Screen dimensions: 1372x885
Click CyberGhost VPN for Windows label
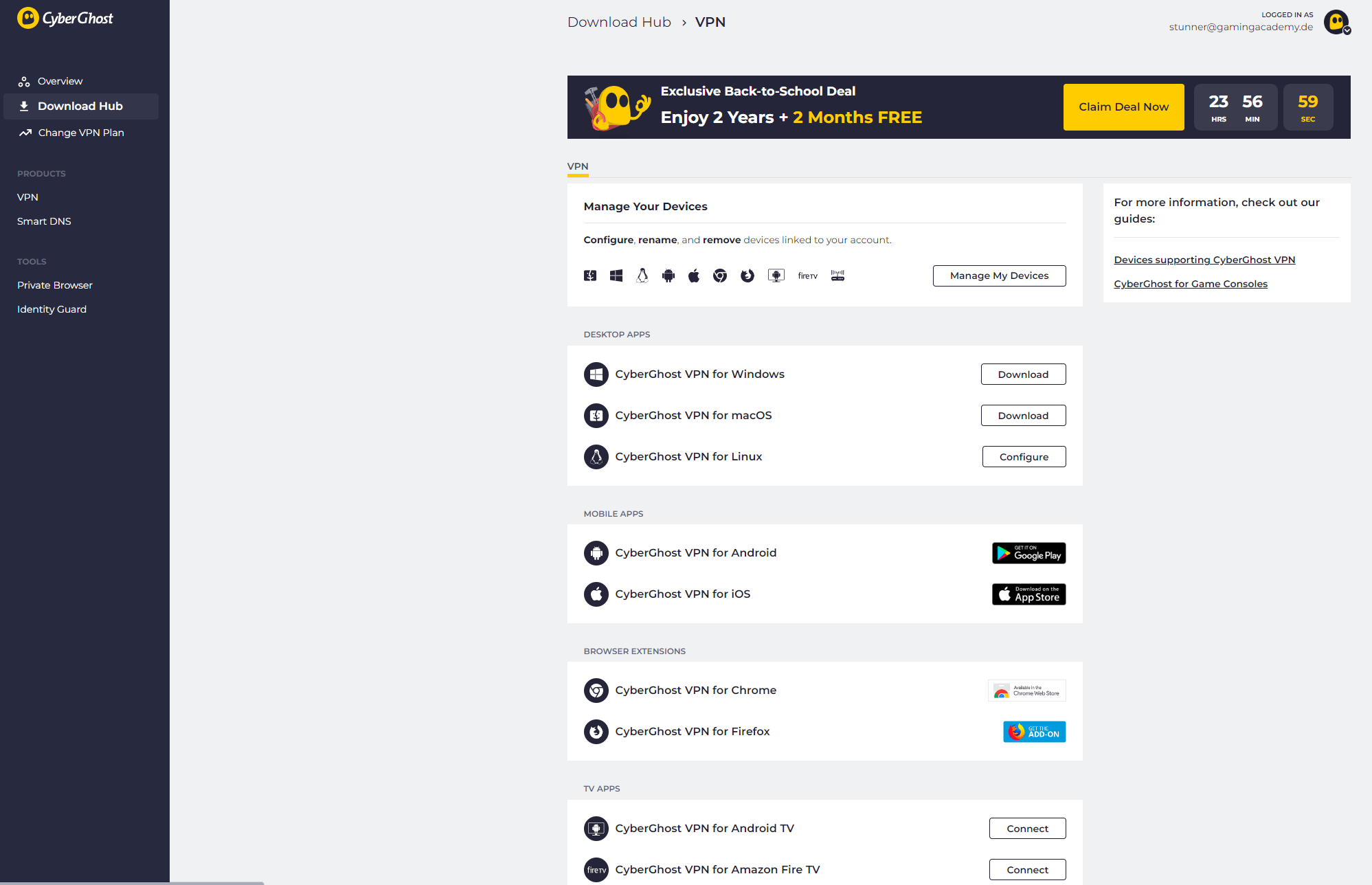(699, 374)
